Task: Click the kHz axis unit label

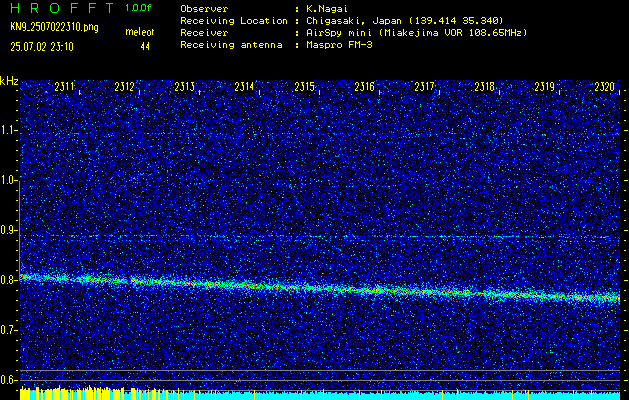Action: click(x=9, y=81)
